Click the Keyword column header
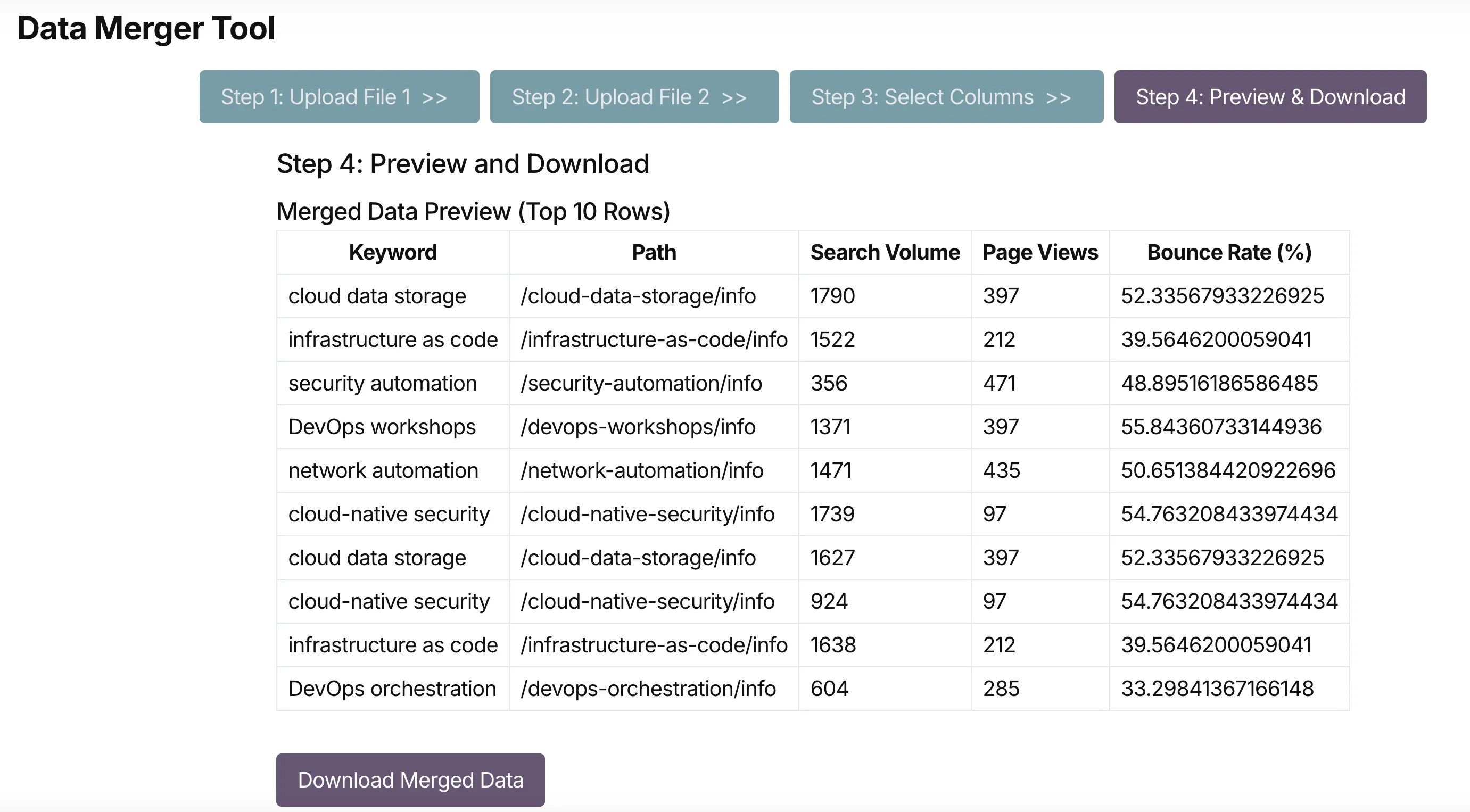This screenshot has width=1470, height=812. coord(393,252)
